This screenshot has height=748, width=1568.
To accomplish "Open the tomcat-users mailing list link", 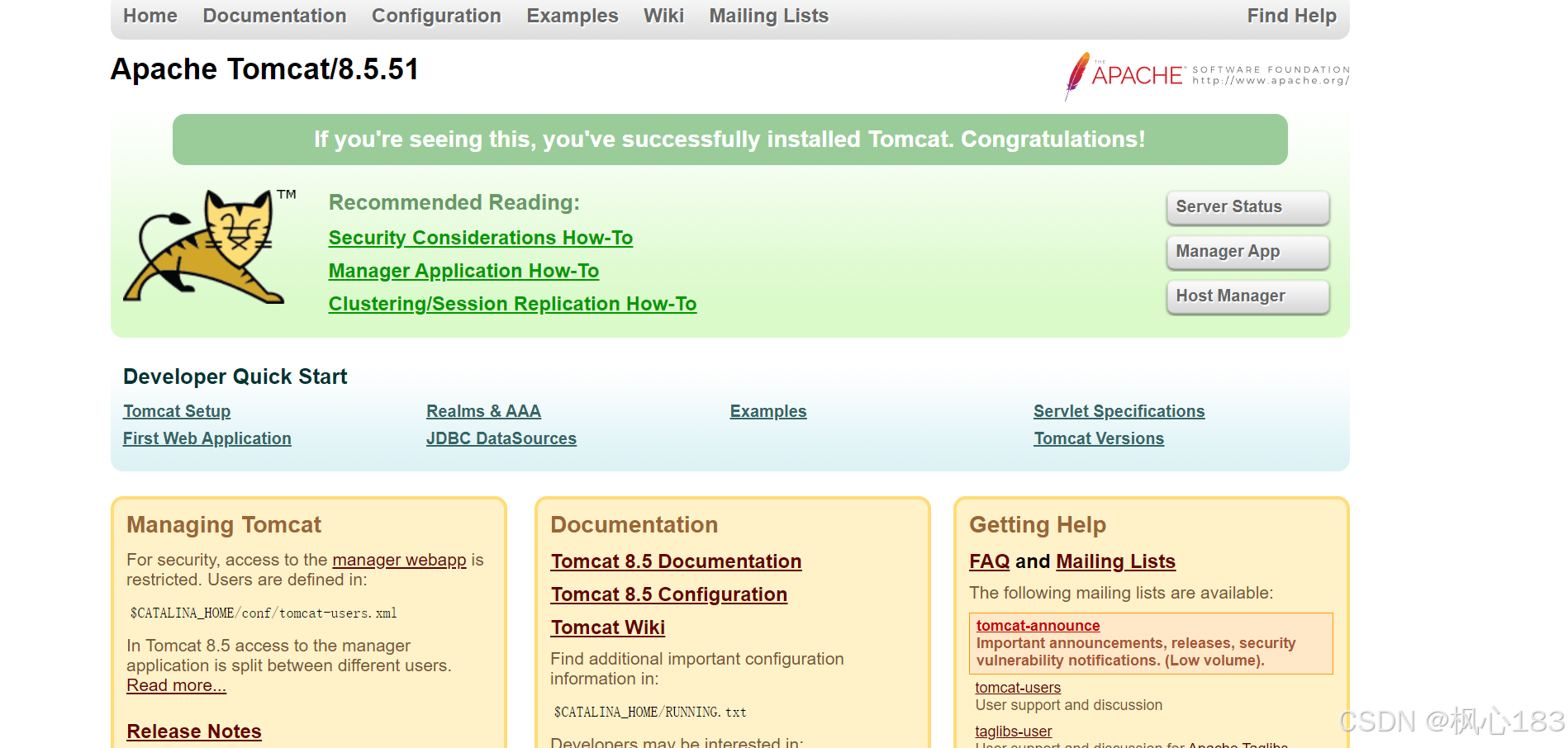I will tap(1018, 688).
